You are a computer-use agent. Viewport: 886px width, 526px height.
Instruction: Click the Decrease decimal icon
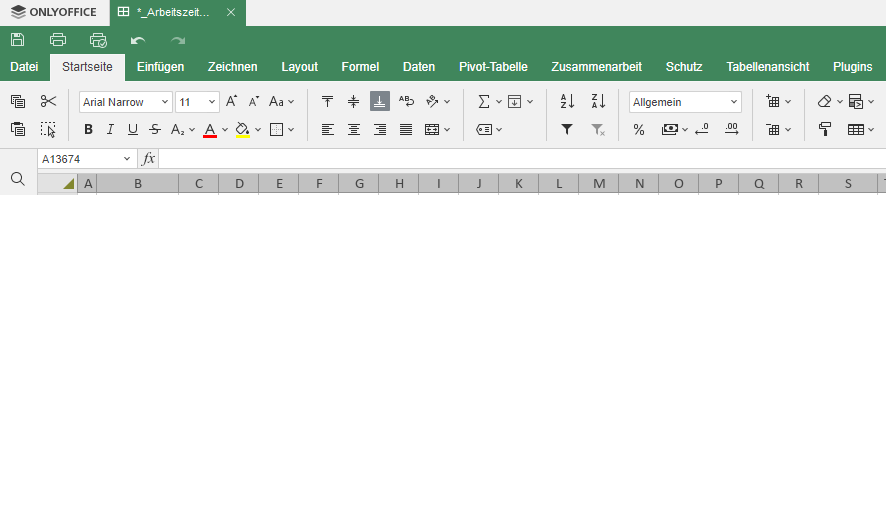[702, 129]
